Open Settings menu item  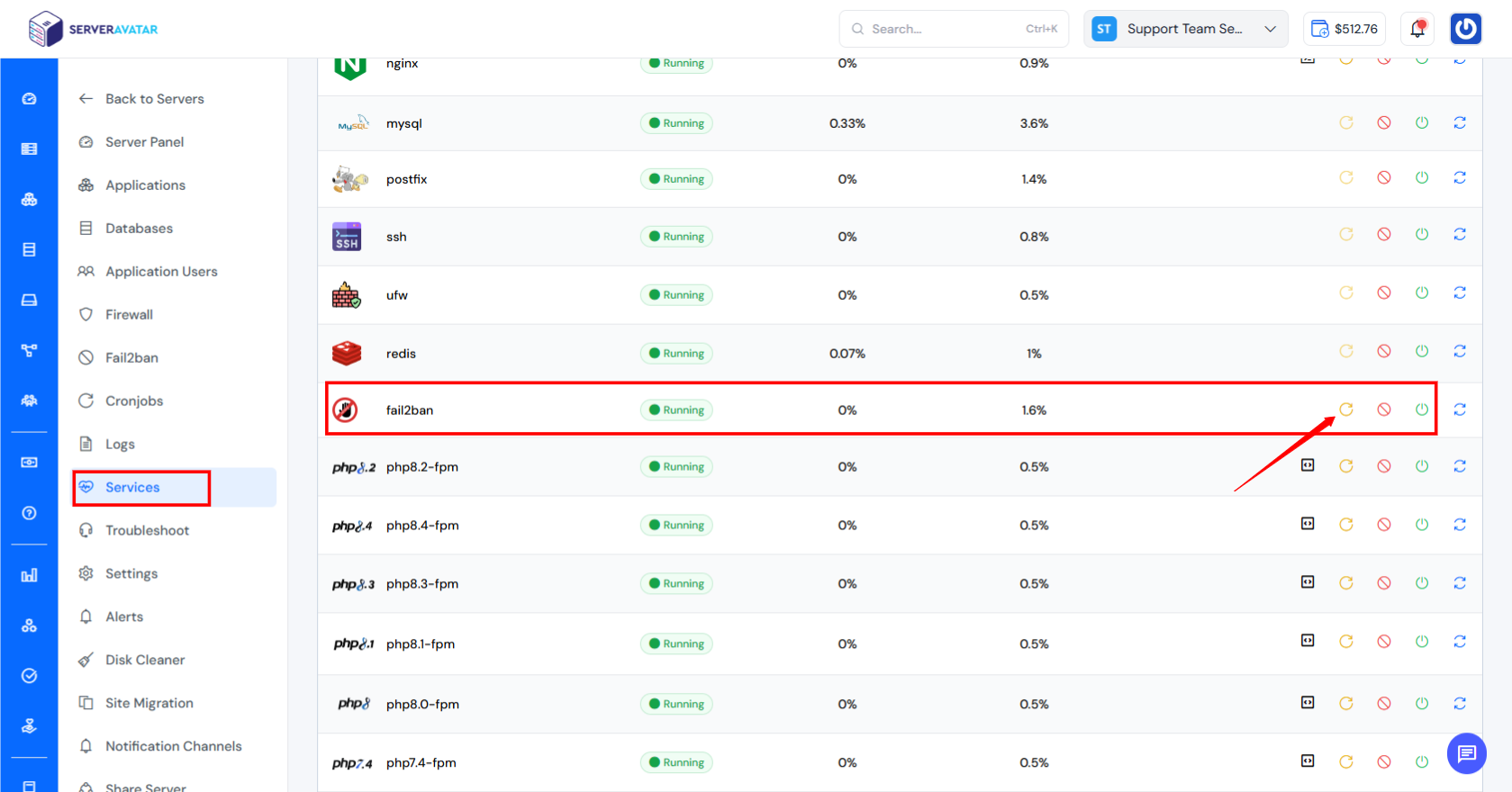click(118, 574)
